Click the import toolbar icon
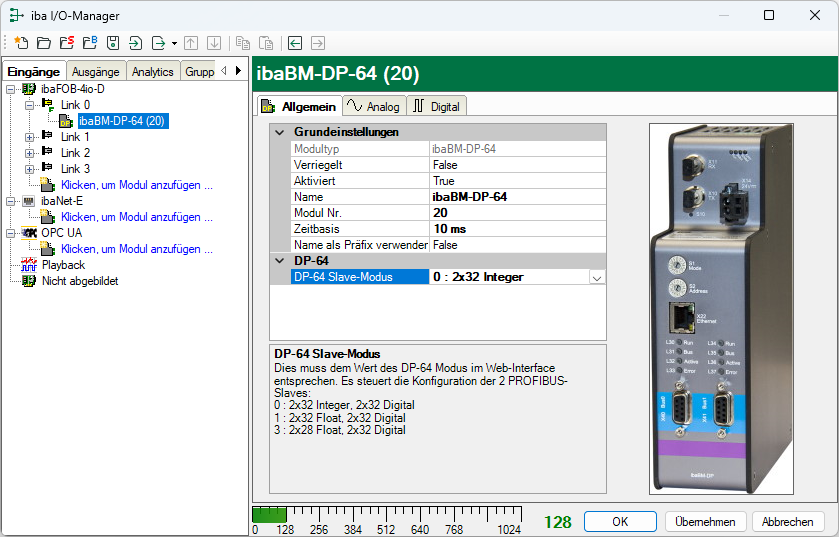 pyautogui.click(x=135, y=43)
